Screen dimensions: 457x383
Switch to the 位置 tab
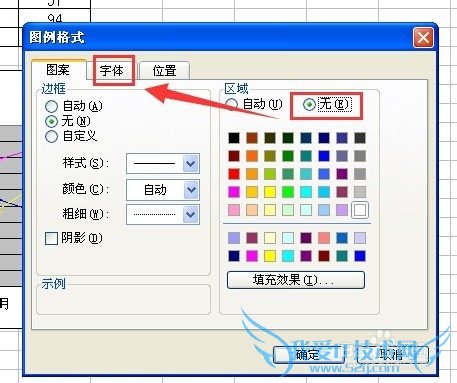point(164,71)
